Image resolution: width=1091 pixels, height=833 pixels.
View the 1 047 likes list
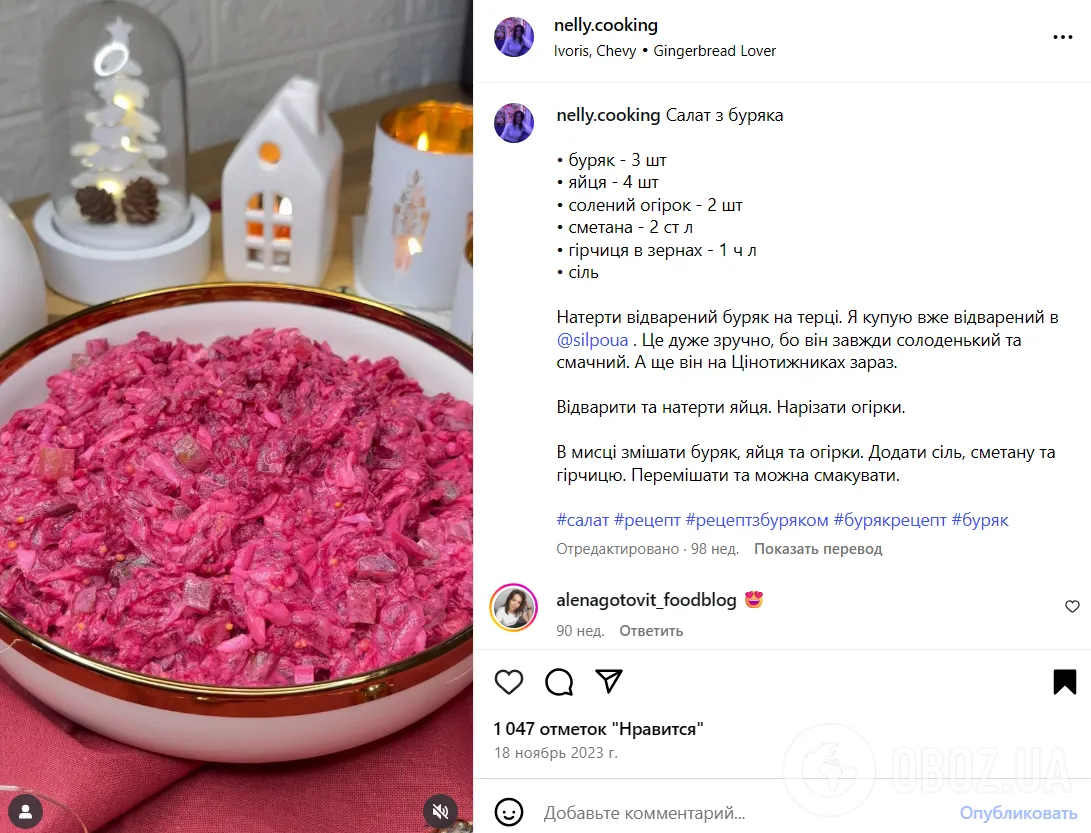coord(598,729)
